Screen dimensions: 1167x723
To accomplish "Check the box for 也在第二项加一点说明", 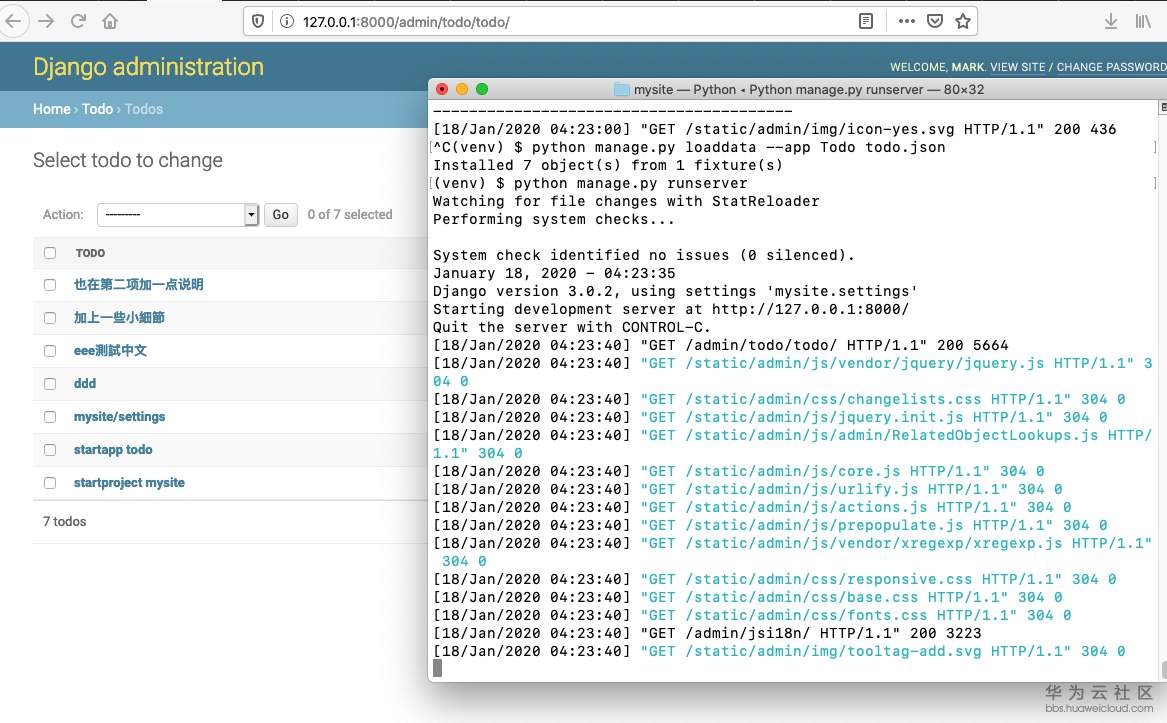I will [50, 285].
